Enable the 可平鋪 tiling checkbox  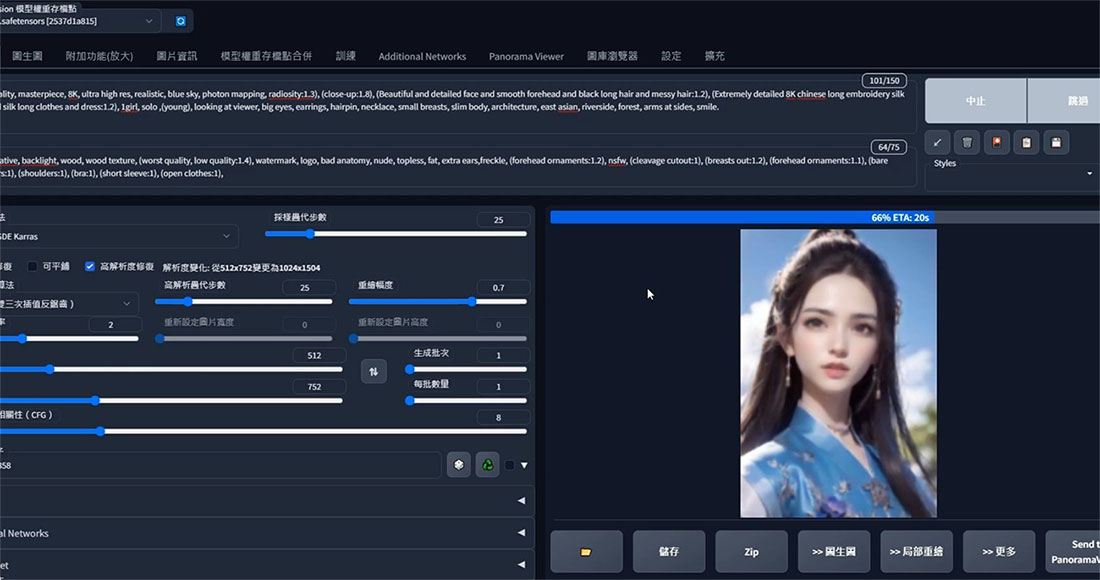(32, 267)
